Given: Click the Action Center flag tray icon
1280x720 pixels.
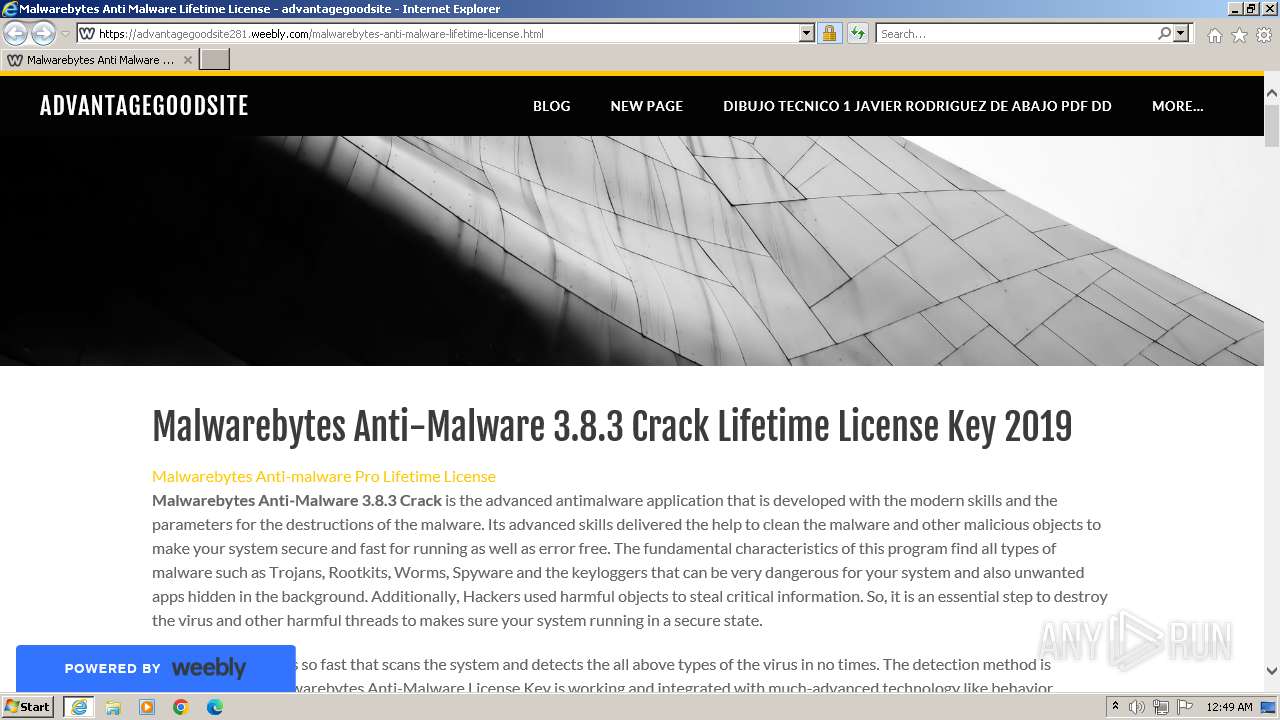Looking at the screenshot, I should click(1185, 707).
